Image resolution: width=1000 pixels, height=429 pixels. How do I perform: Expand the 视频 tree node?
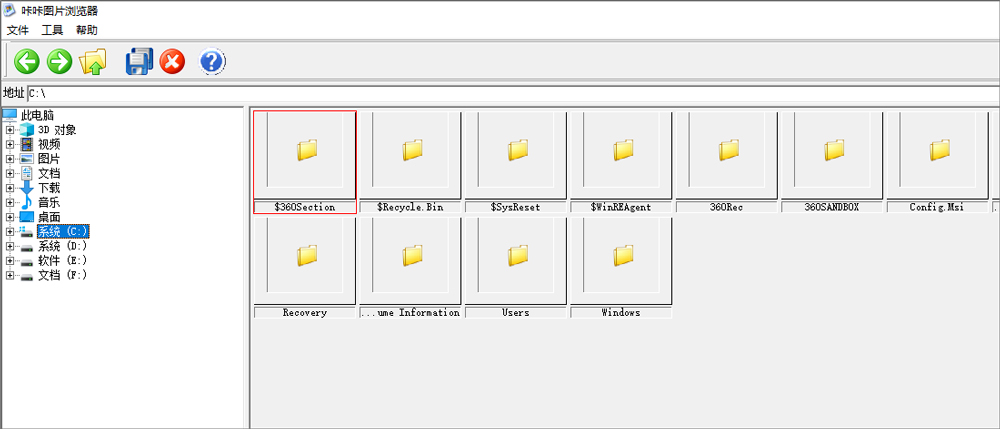[10, 145]
